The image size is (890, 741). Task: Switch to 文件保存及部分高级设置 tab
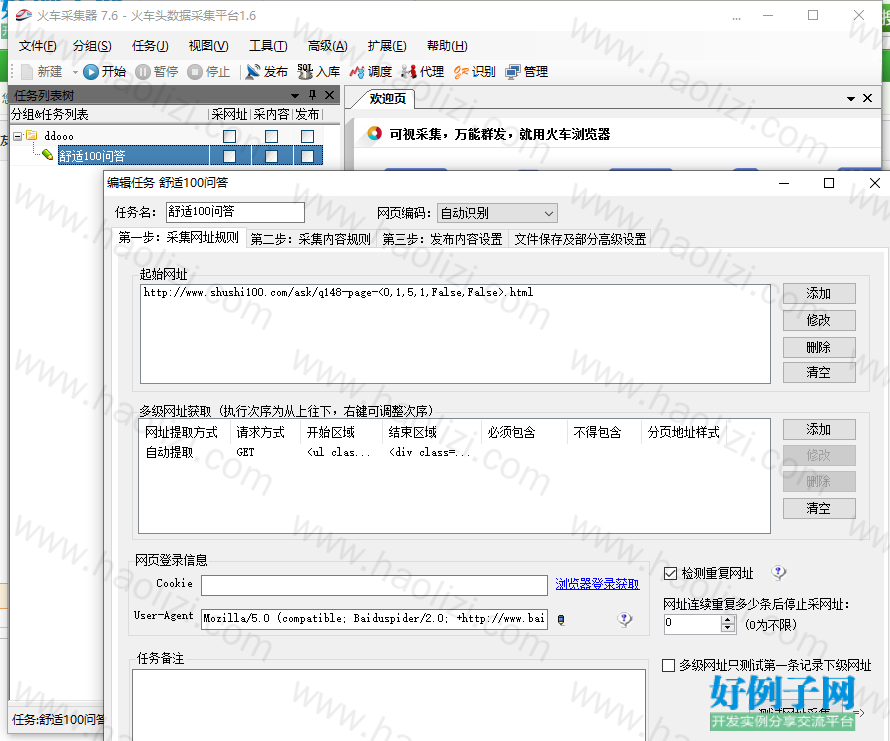580,239
